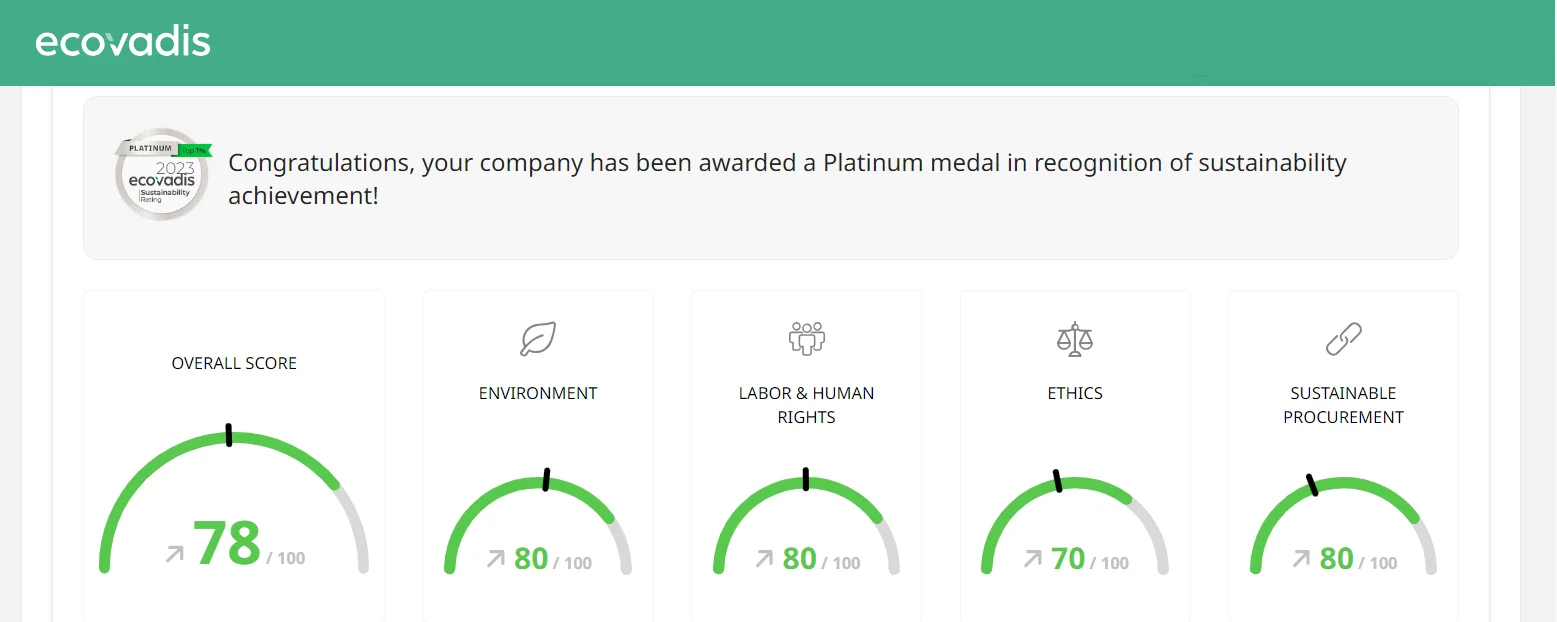1557x622 pixels.
Task: Click the trend arrow beside Ethics score 70
Action: (1032, 559)
